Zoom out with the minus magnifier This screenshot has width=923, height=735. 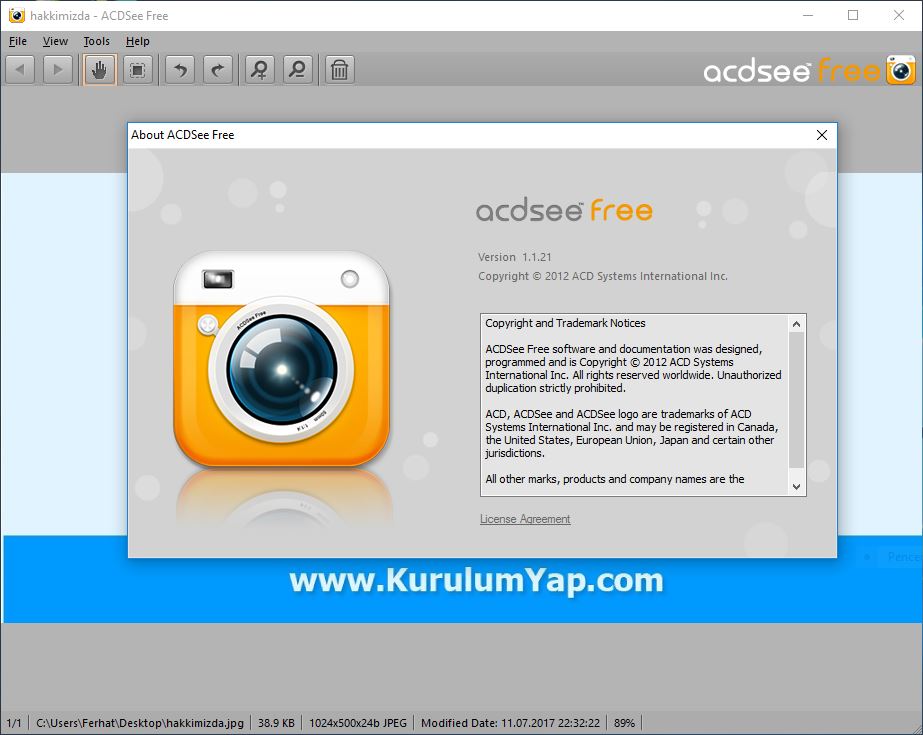pos(298,70)
